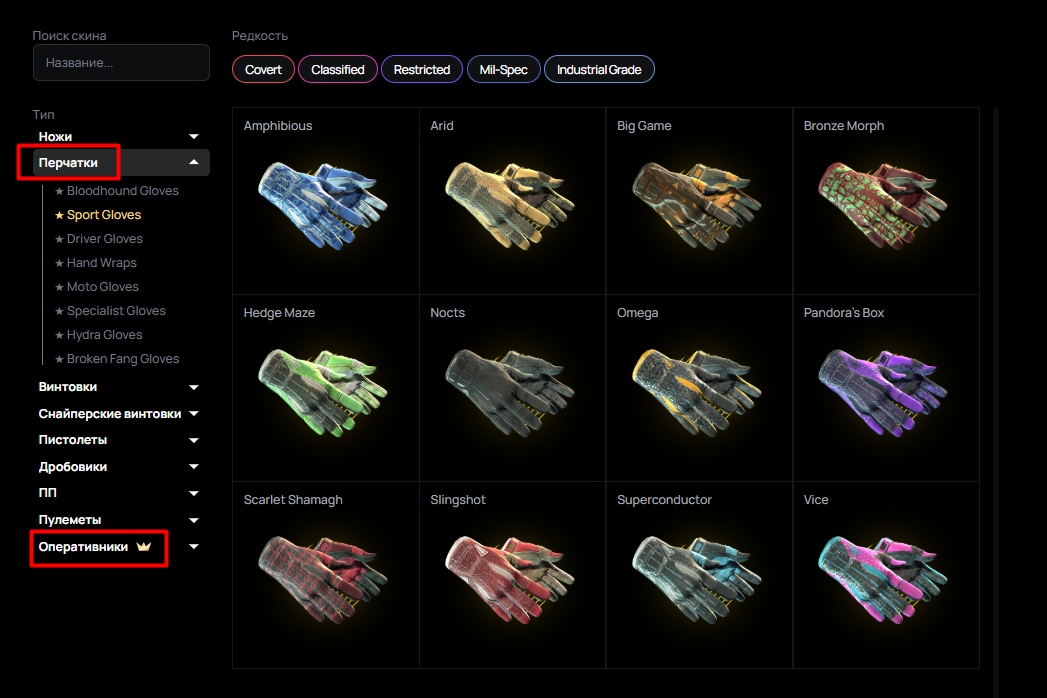Image resolution: width=1047 pixels, height=698 pixels.
Task: Click the Ножи category label
Action: (55, 136)
